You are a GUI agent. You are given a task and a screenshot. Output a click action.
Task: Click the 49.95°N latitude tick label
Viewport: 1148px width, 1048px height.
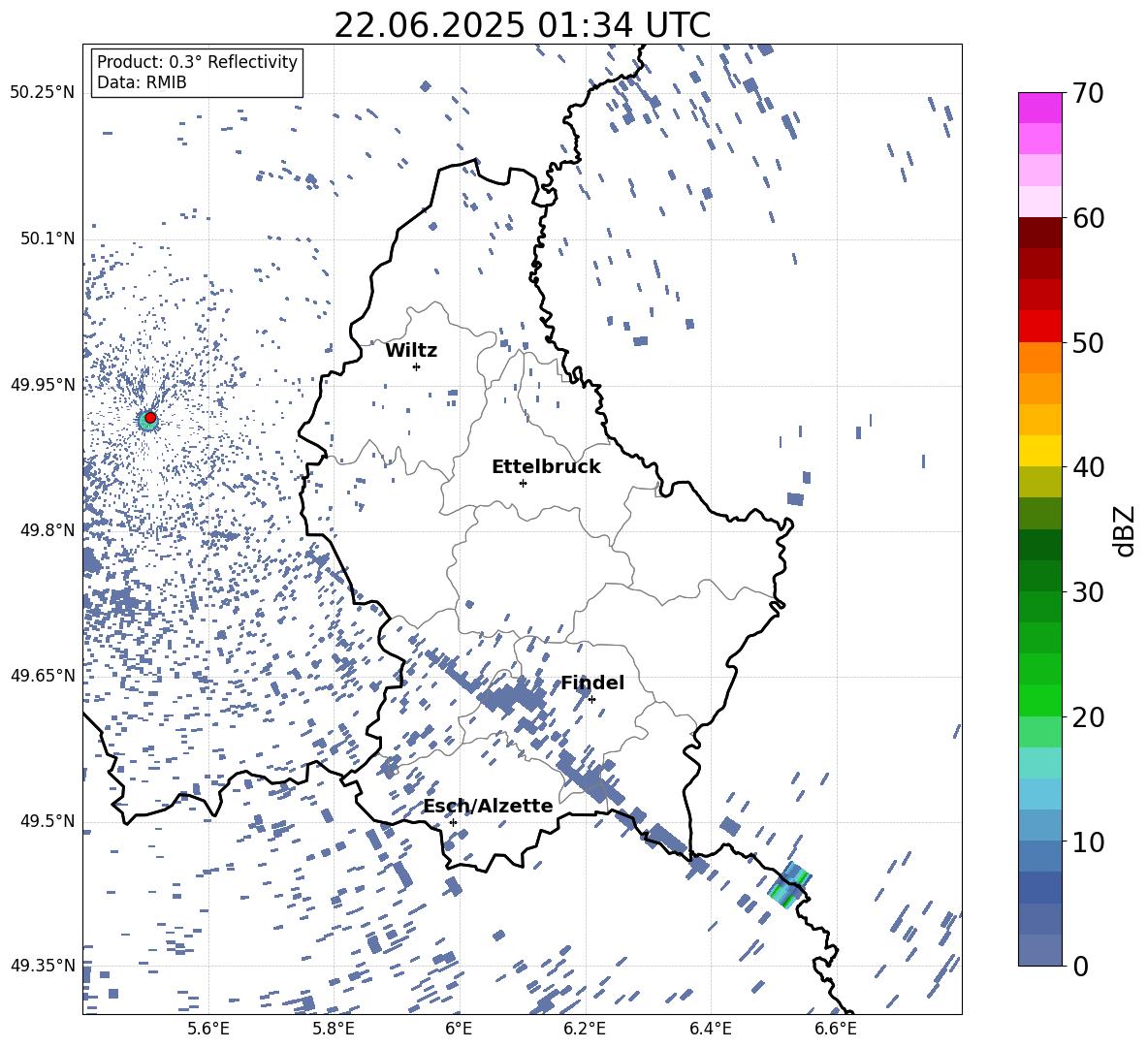[x=43, y=384]
